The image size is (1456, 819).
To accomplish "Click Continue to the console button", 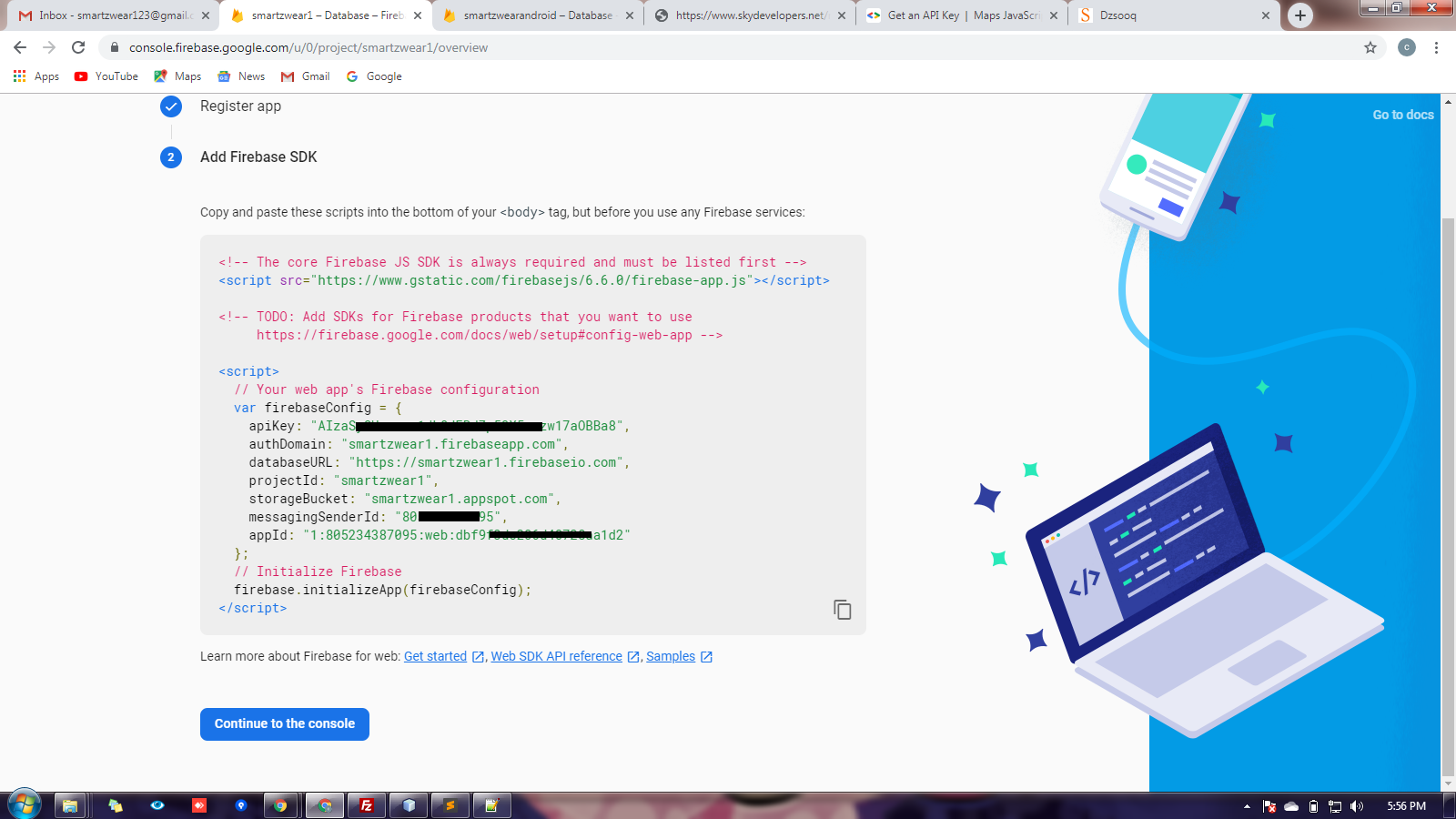I will pyautogui.click(x=285, y=724).
